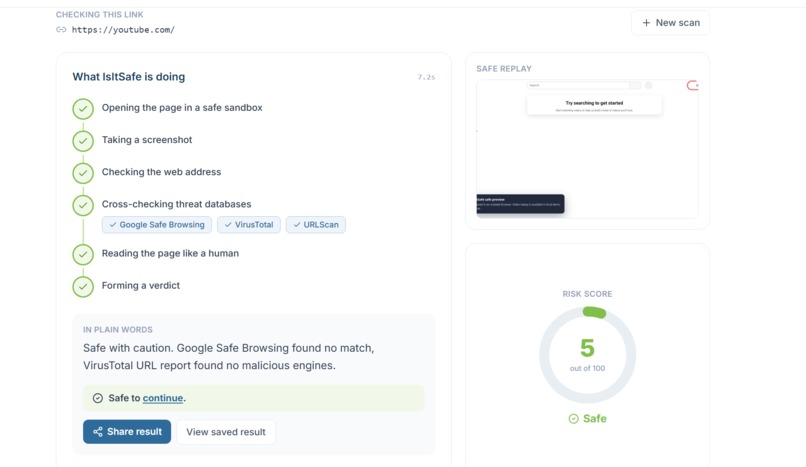The height and width of the screenshot is (467, 806).
Task: Click the checkmark in VirusTotal chip
Action: [228, 225]
